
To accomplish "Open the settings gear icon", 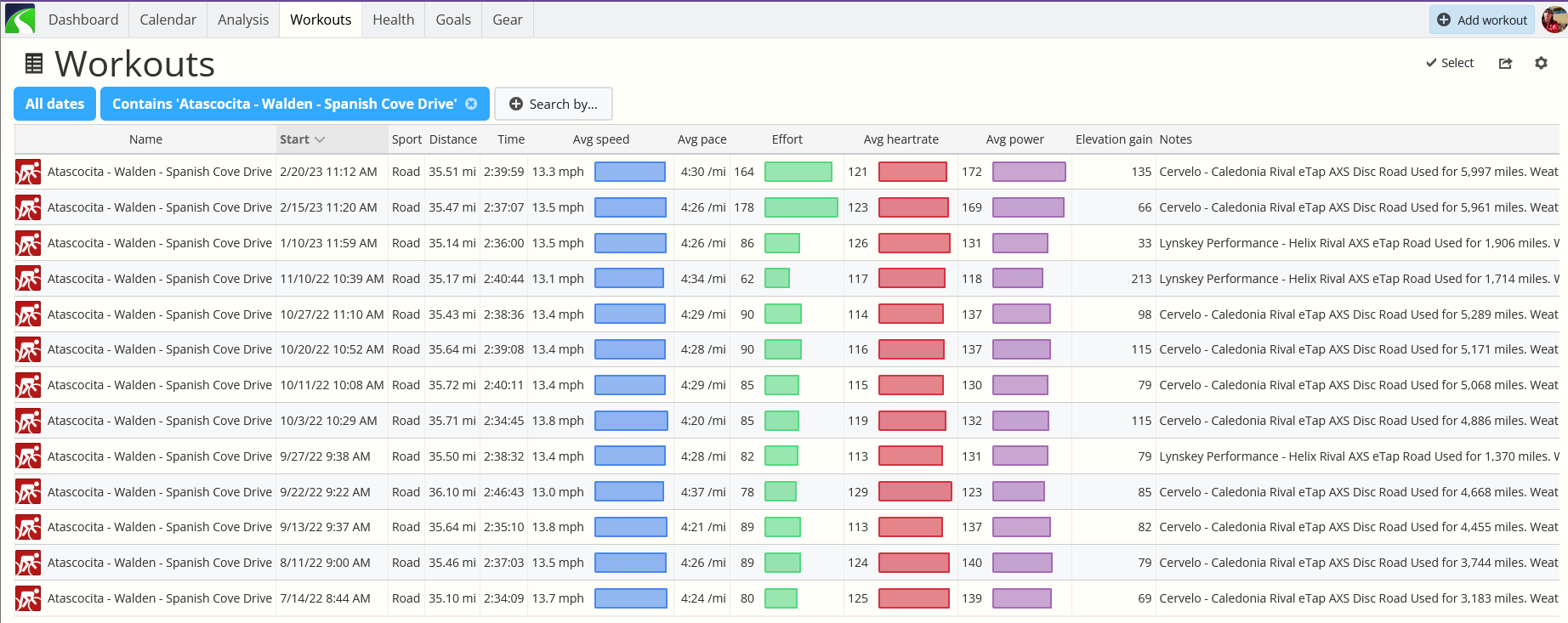I will [1541, 63].
